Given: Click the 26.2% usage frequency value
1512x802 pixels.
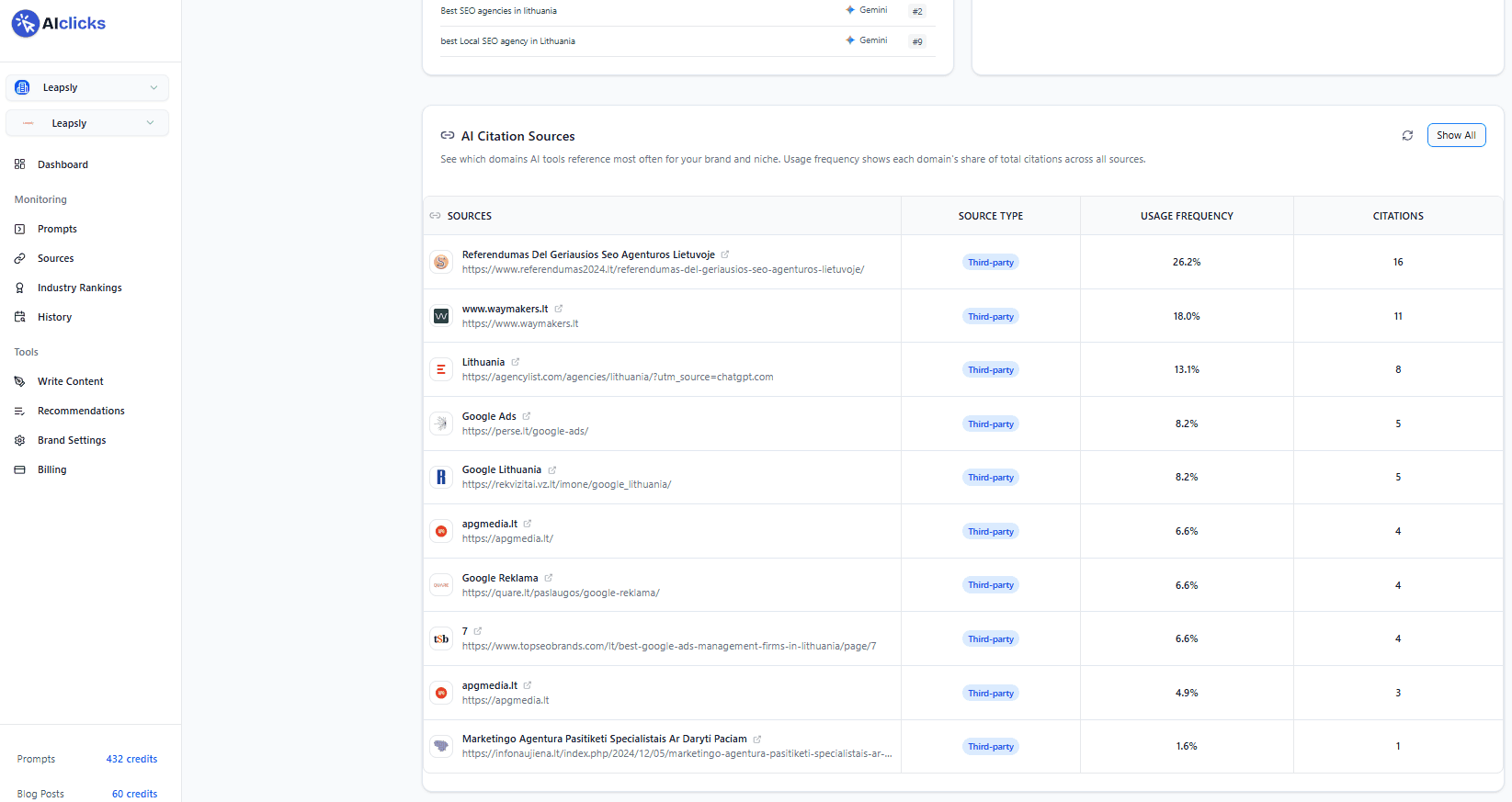Looking at the screenshot, I should (1187, 262).
